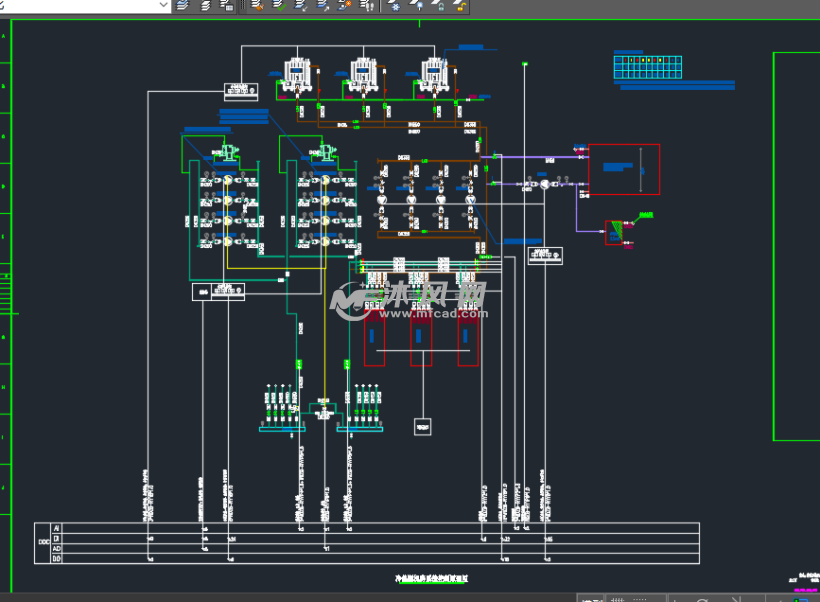Click the blue legend table in drawing

coord(647,67)
